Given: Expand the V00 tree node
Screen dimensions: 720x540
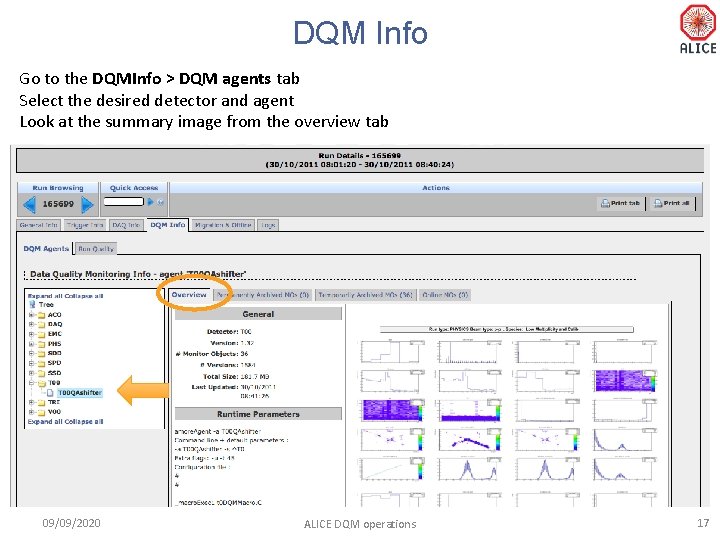Looking at the screenshot, I should 31,412.
